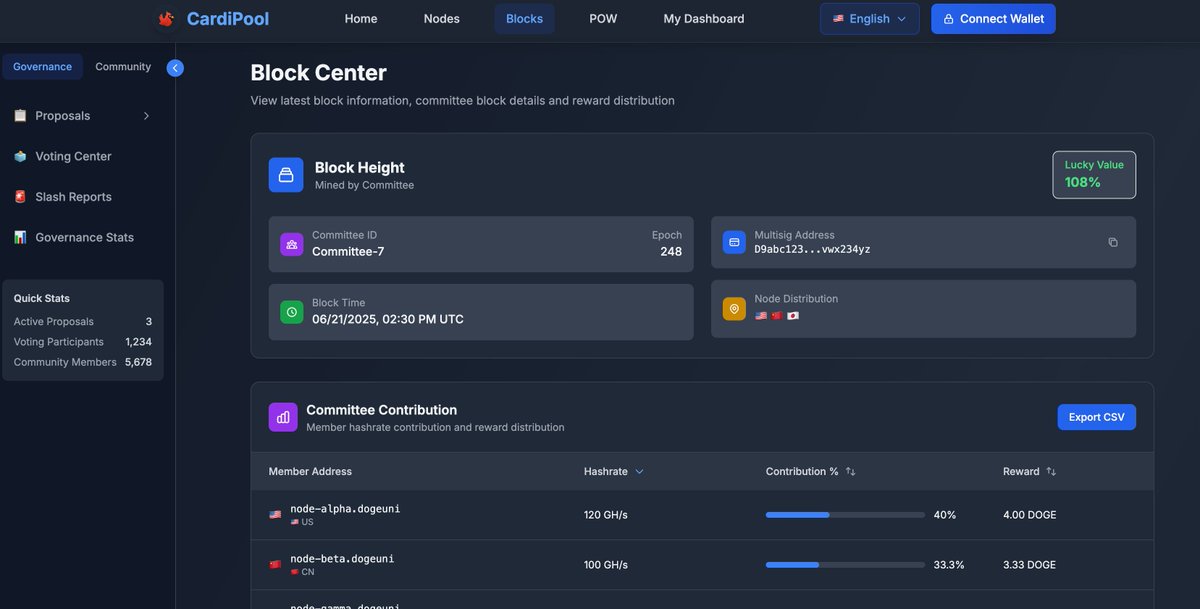Click the China flag under Node Distribution
Screen dimensions: 1200x609
tap(777, 316)
